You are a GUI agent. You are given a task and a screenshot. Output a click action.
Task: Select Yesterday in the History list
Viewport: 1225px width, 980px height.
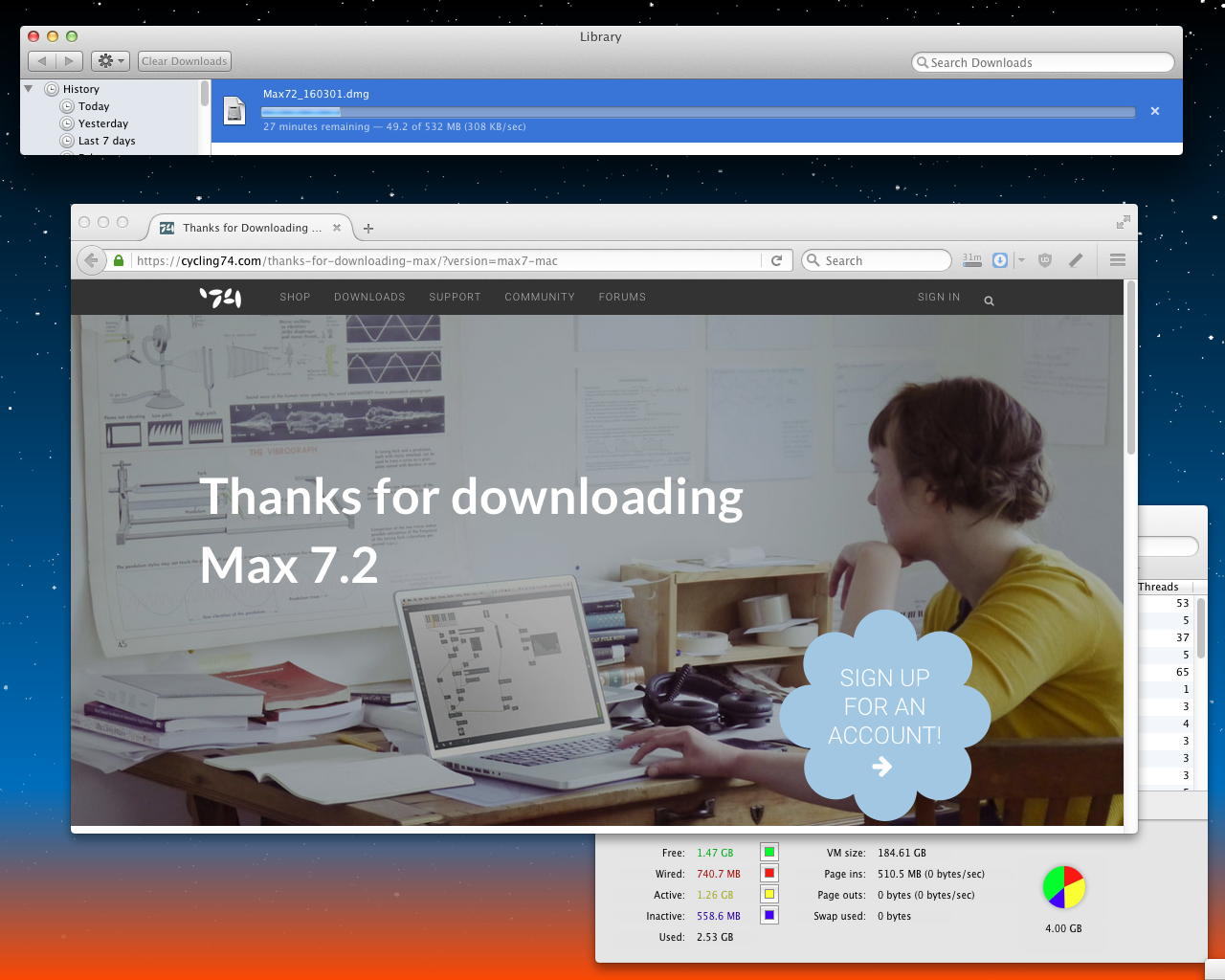click(x=103, y=123)
